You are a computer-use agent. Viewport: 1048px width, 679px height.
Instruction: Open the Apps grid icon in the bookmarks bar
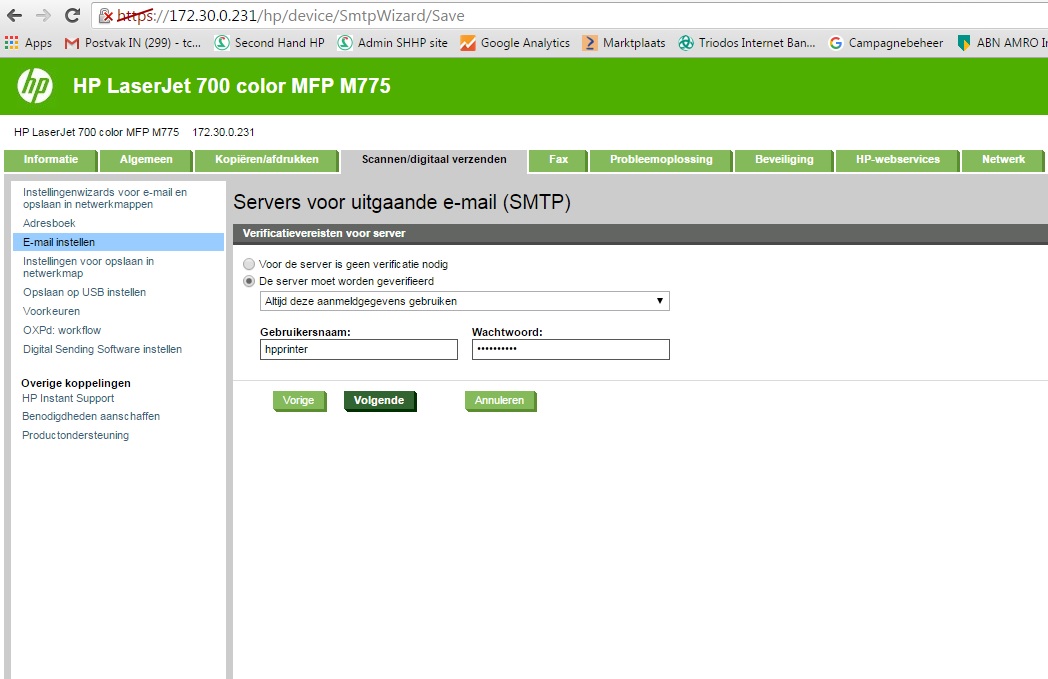point(11,43)
